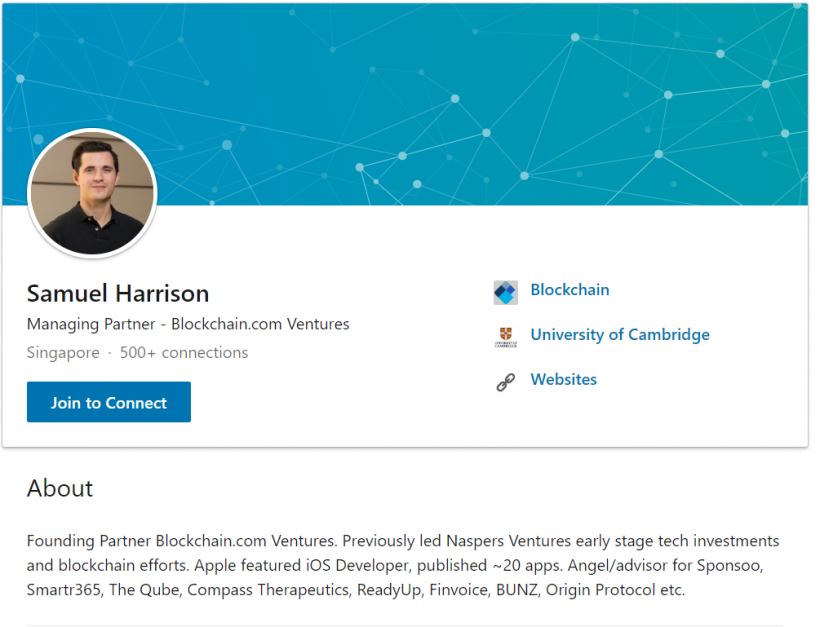Click the chain-link Websites icon
Screen dimensions: 820x627
[506, 381]
